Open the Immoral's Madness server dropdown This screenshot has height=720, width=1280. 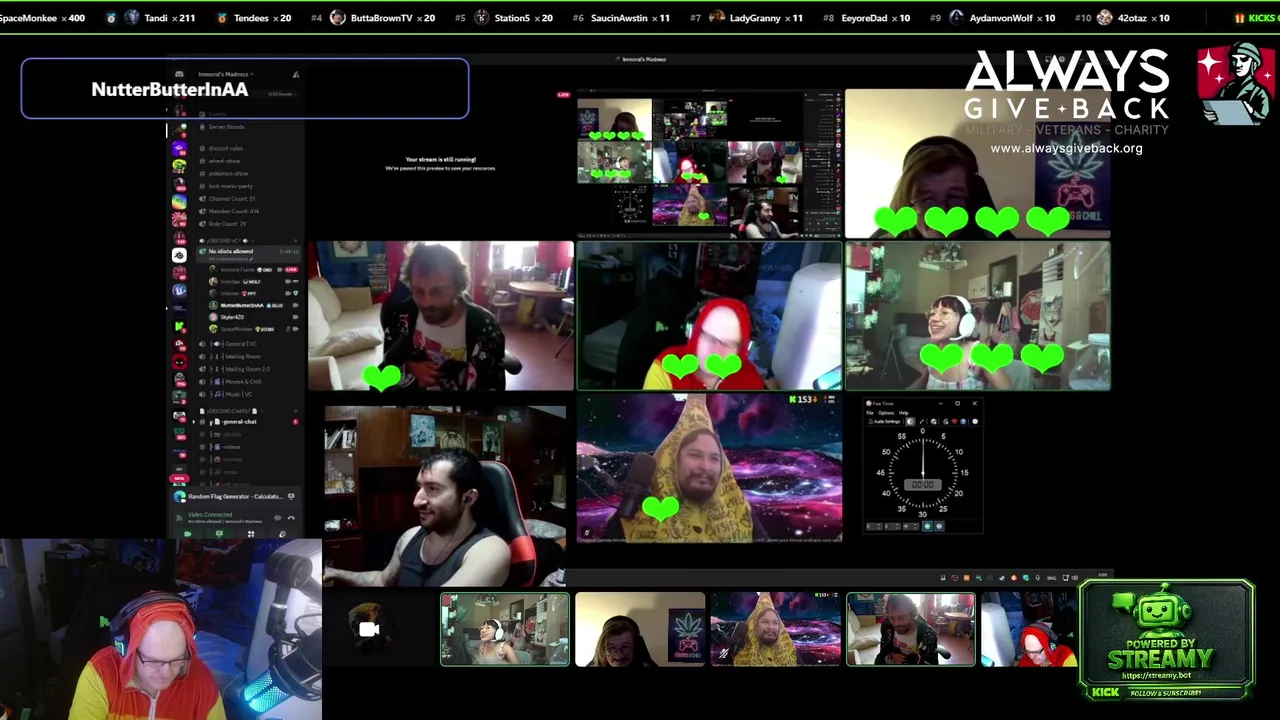226,74
